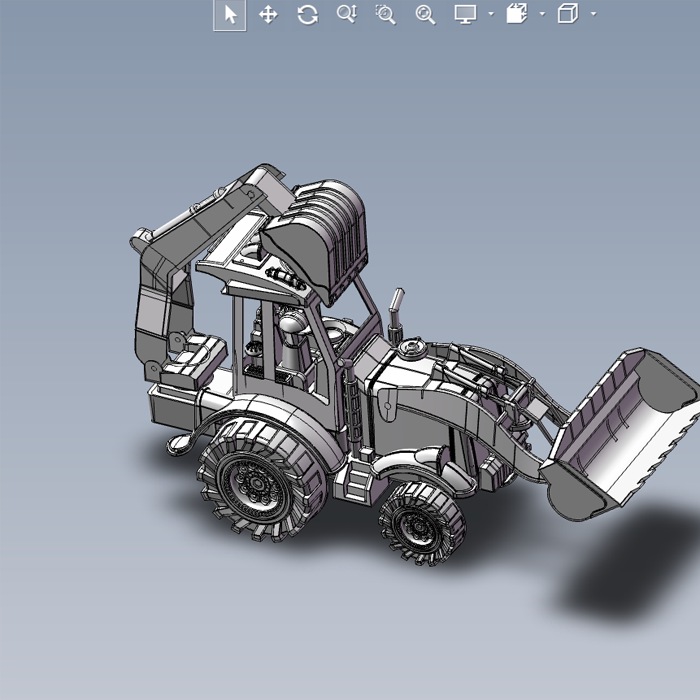Viewport: 700px width, 700px height.
Task: Select the Zoom to area tool
Action: [386, 15]
